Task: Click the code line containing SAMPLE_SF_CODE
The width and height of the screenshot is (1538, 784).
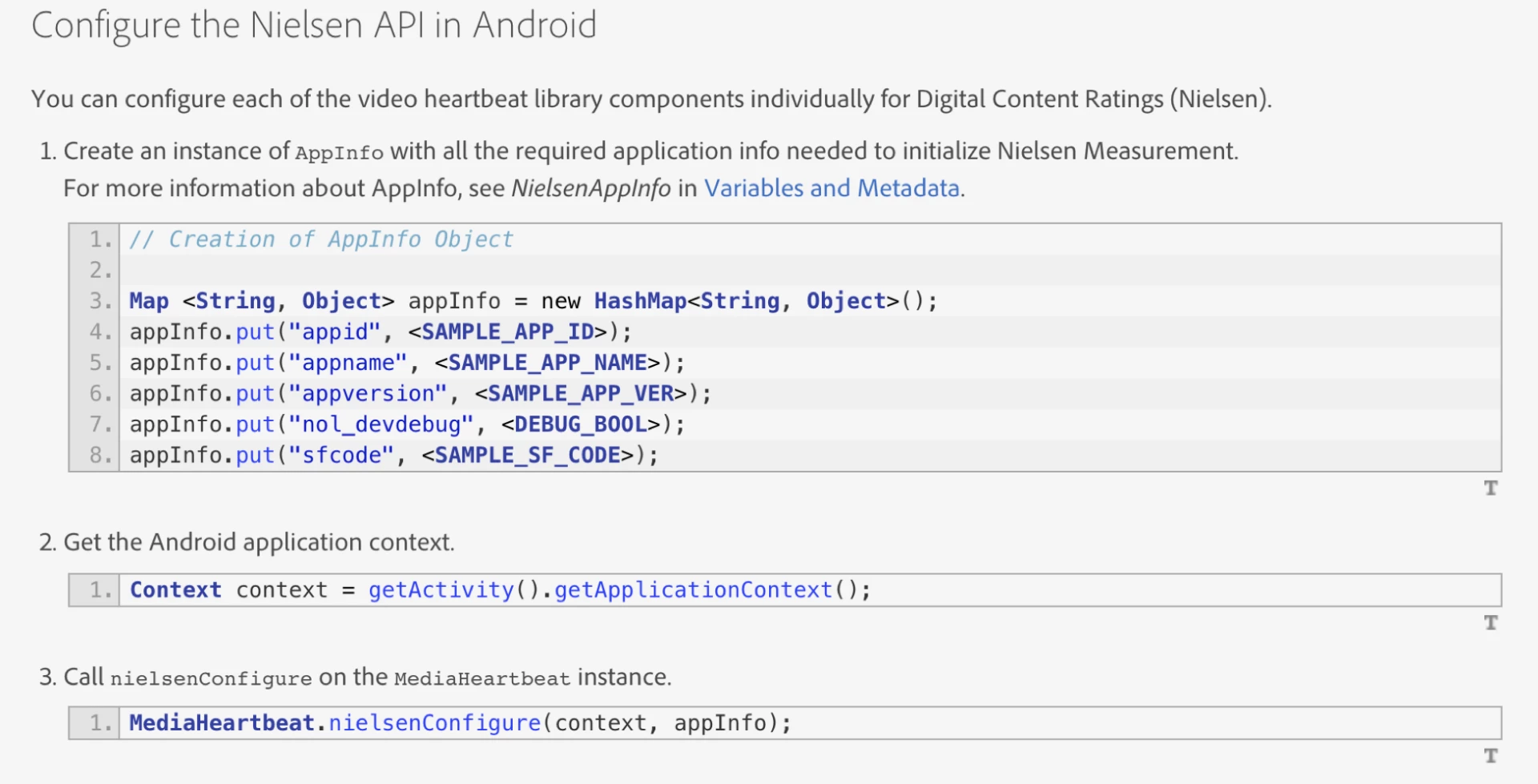Action: pyautogui.click(x=393, y=455)
